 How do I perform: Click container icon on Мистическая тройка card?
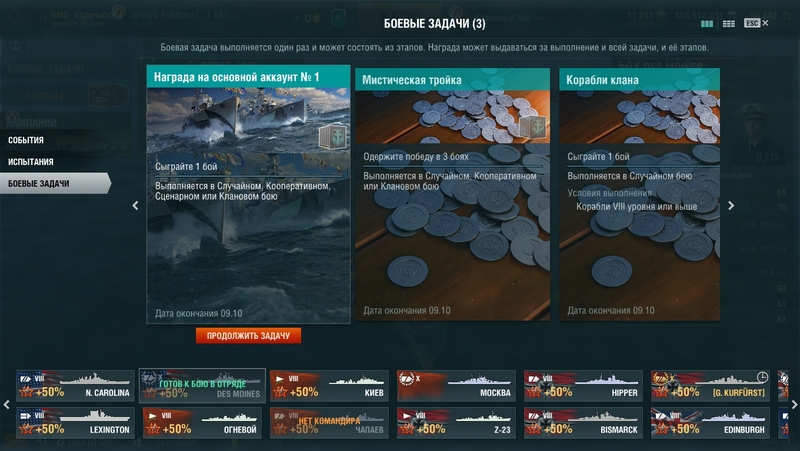[x=532, y=127]
